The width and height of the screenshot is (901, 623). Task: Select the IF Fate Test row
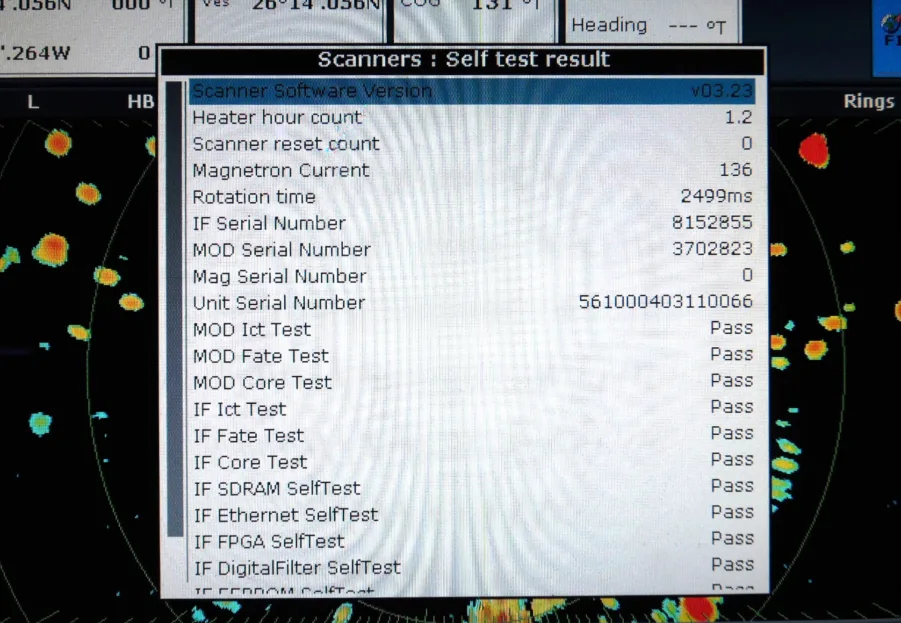pos(472,434)
